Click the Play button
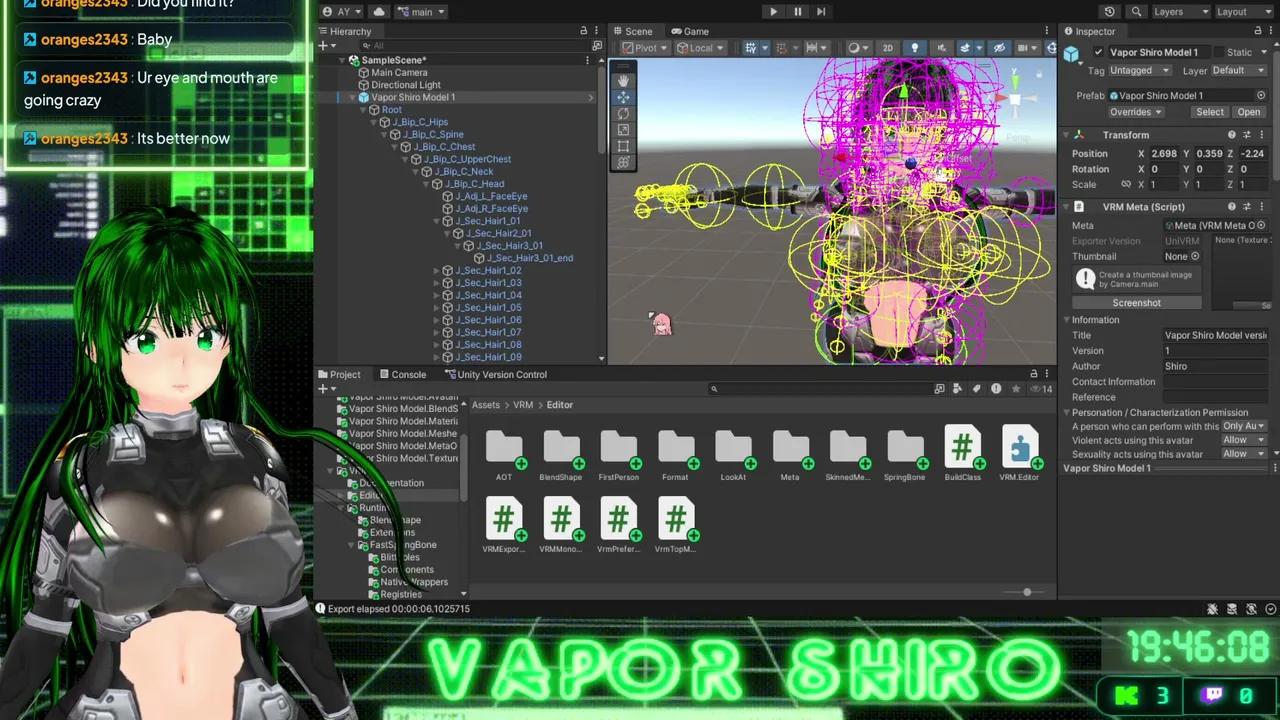1280x720 pixels. point(773,12)
